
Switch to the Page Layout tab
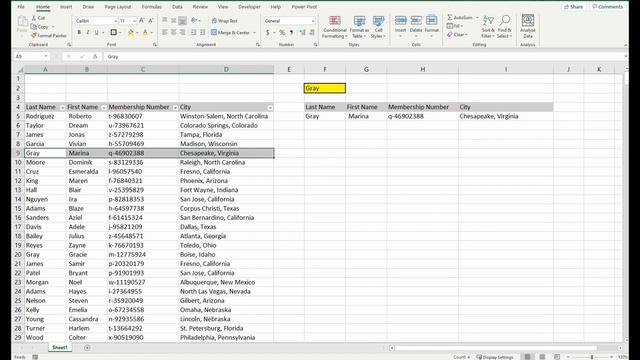(x=118, y=7)
